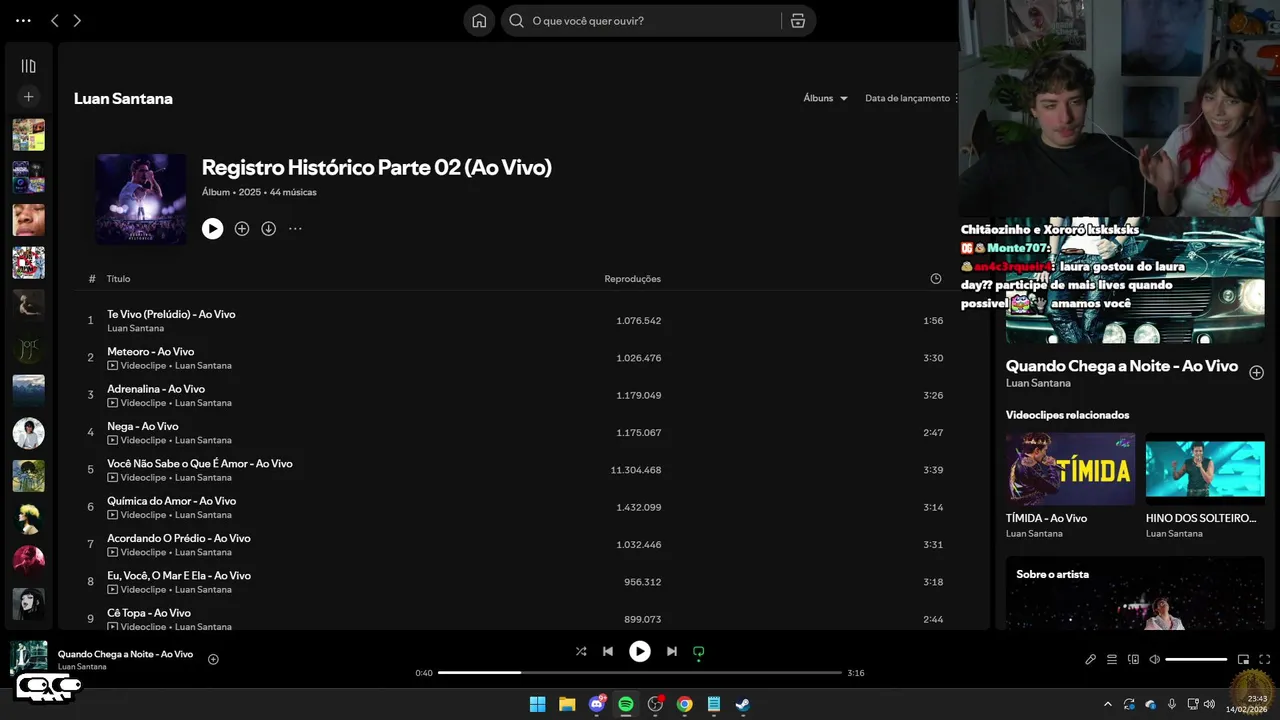The width and height of the screenshot is (1280, 720).
Task: Add 'Quando Chega a Noite' in right panel
Action: (x=1257, y=373)
